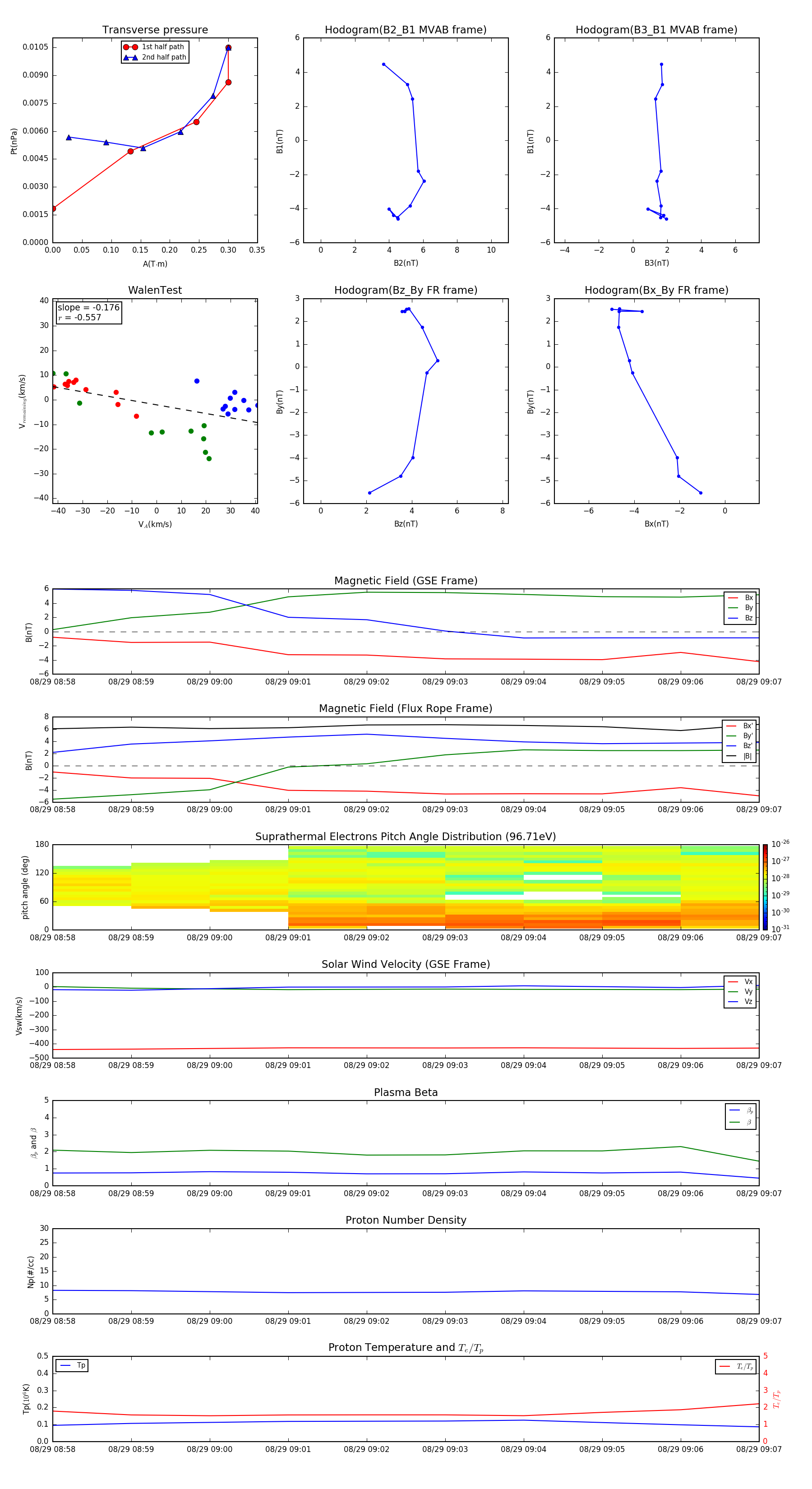The width and height of the screenshot is (812, 1489).
Task: Click the Suprathermal Electrons Pitch Angle Distribution title
Action: pyautogui.click(x=406, y=837)
